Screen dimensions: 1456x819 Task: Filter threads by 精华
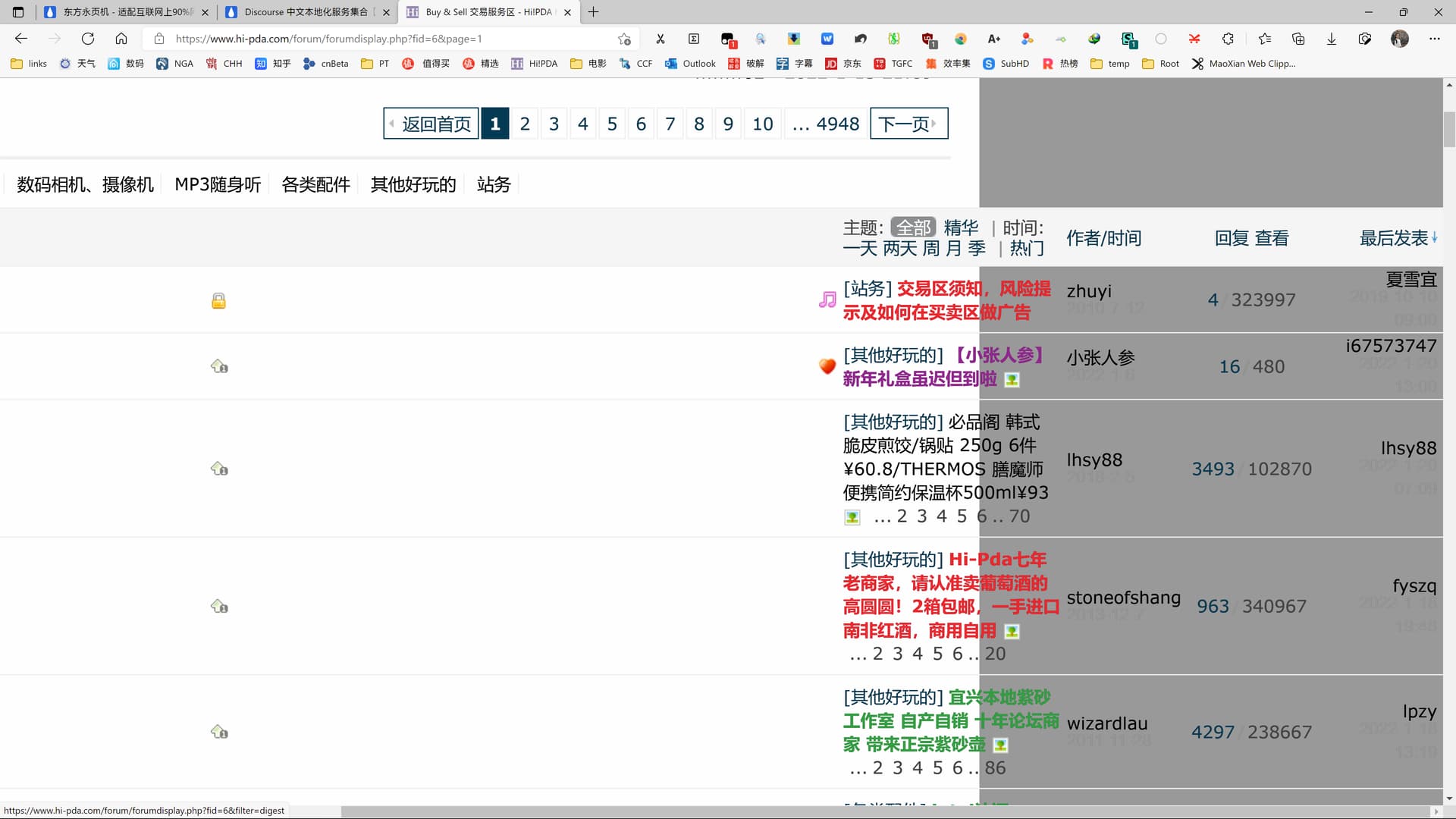pos(961,227)
